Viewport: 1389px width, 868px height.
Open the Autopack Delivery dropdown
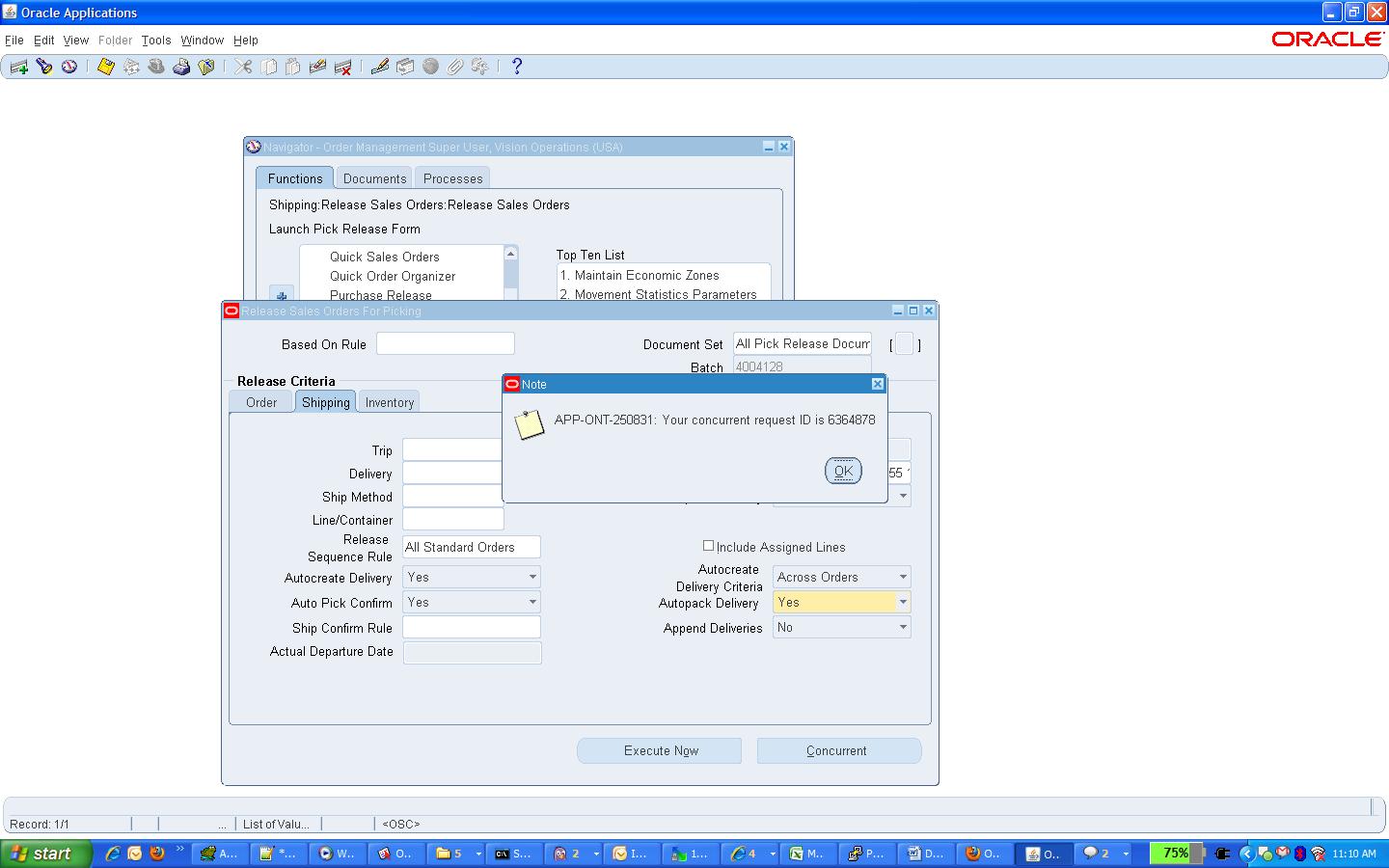pyautogui.click(x=903, y=602)
